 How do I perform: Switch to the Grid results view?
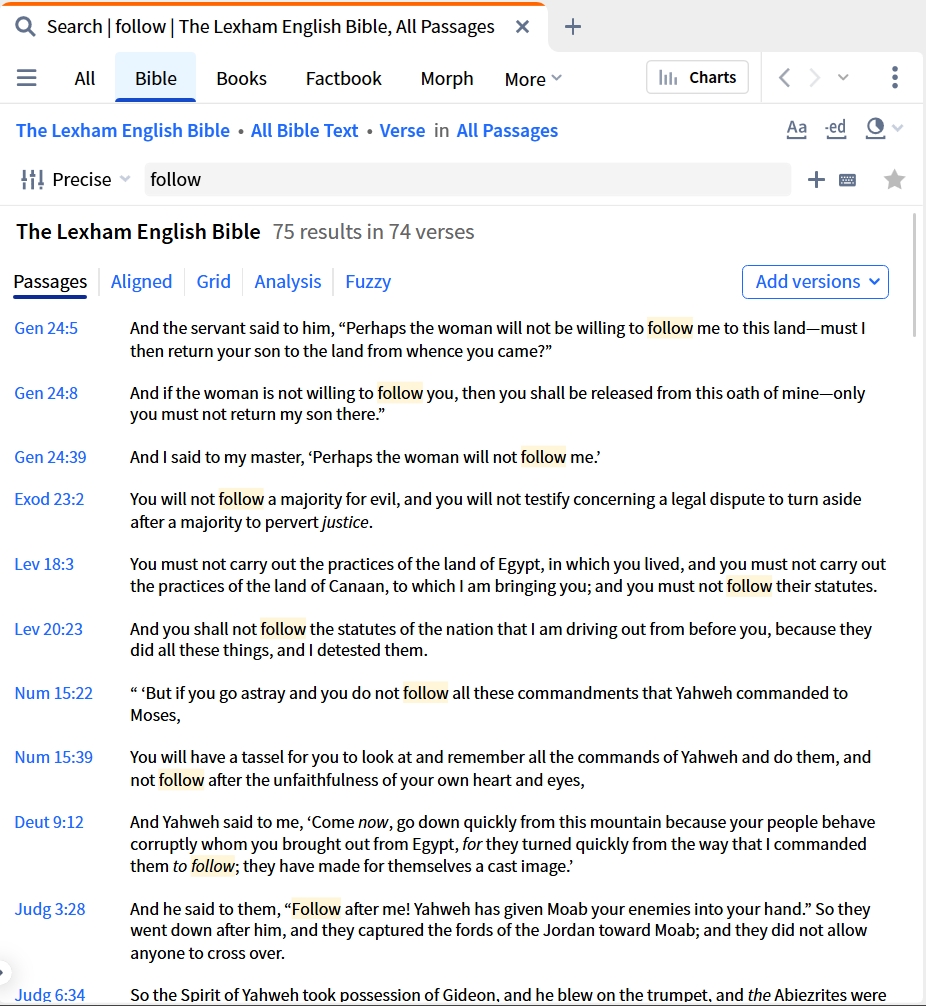point(213,282)
